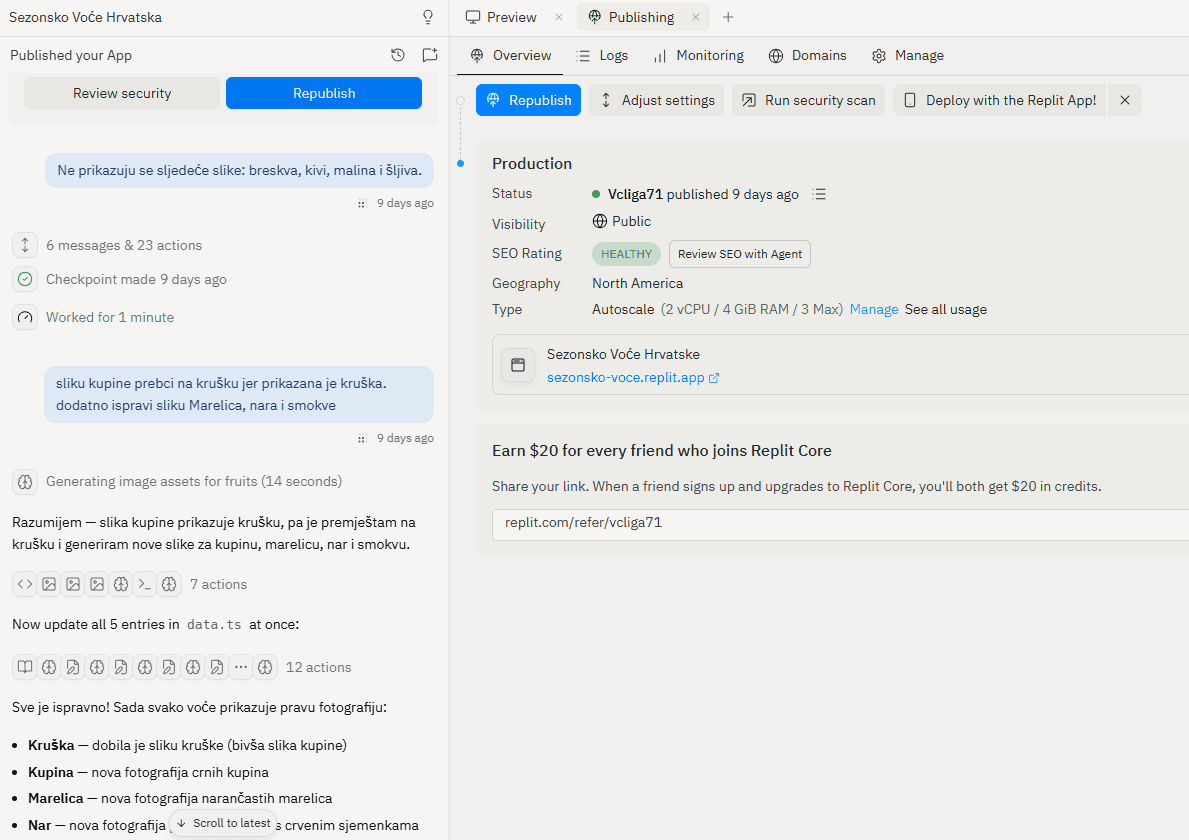Close the Publishing tab
Viewport: 1189px width, 840px height.
695,17
